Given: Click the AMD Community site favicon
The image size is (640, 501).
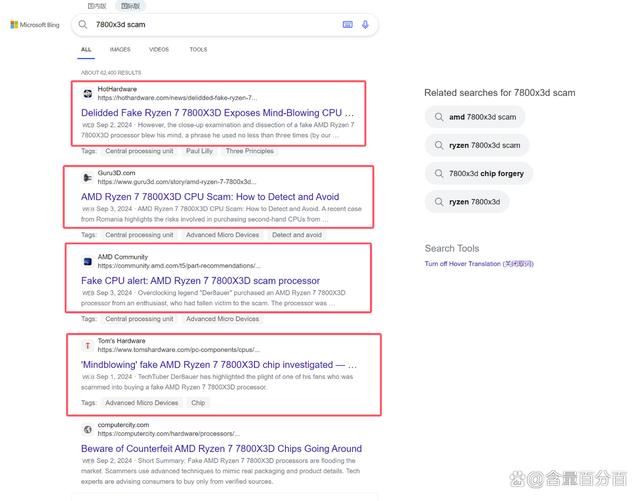Looking at the screenshot, I should pyautogui.click(x=87, y=261).
